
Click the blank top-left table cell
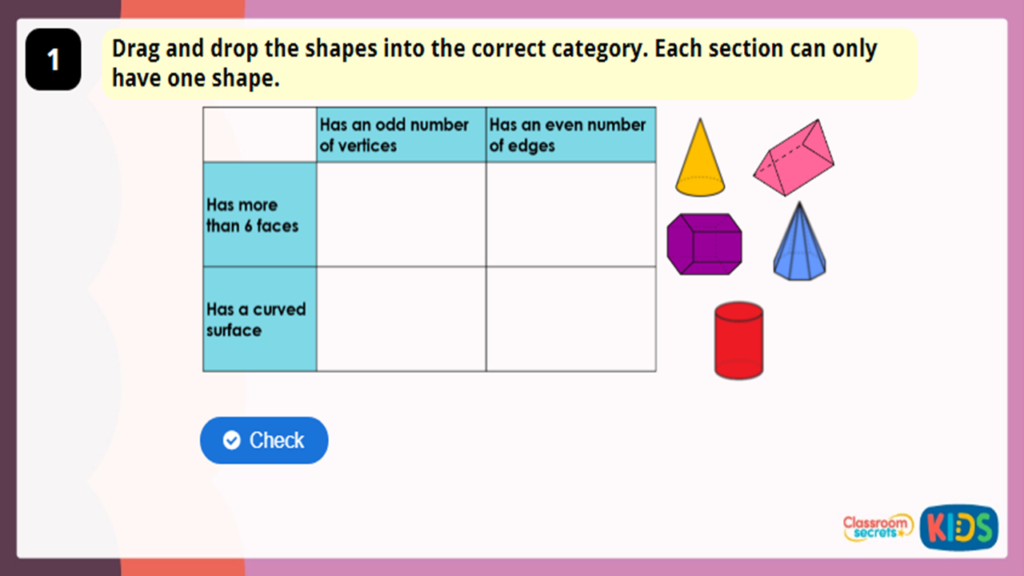click(258, 134)
